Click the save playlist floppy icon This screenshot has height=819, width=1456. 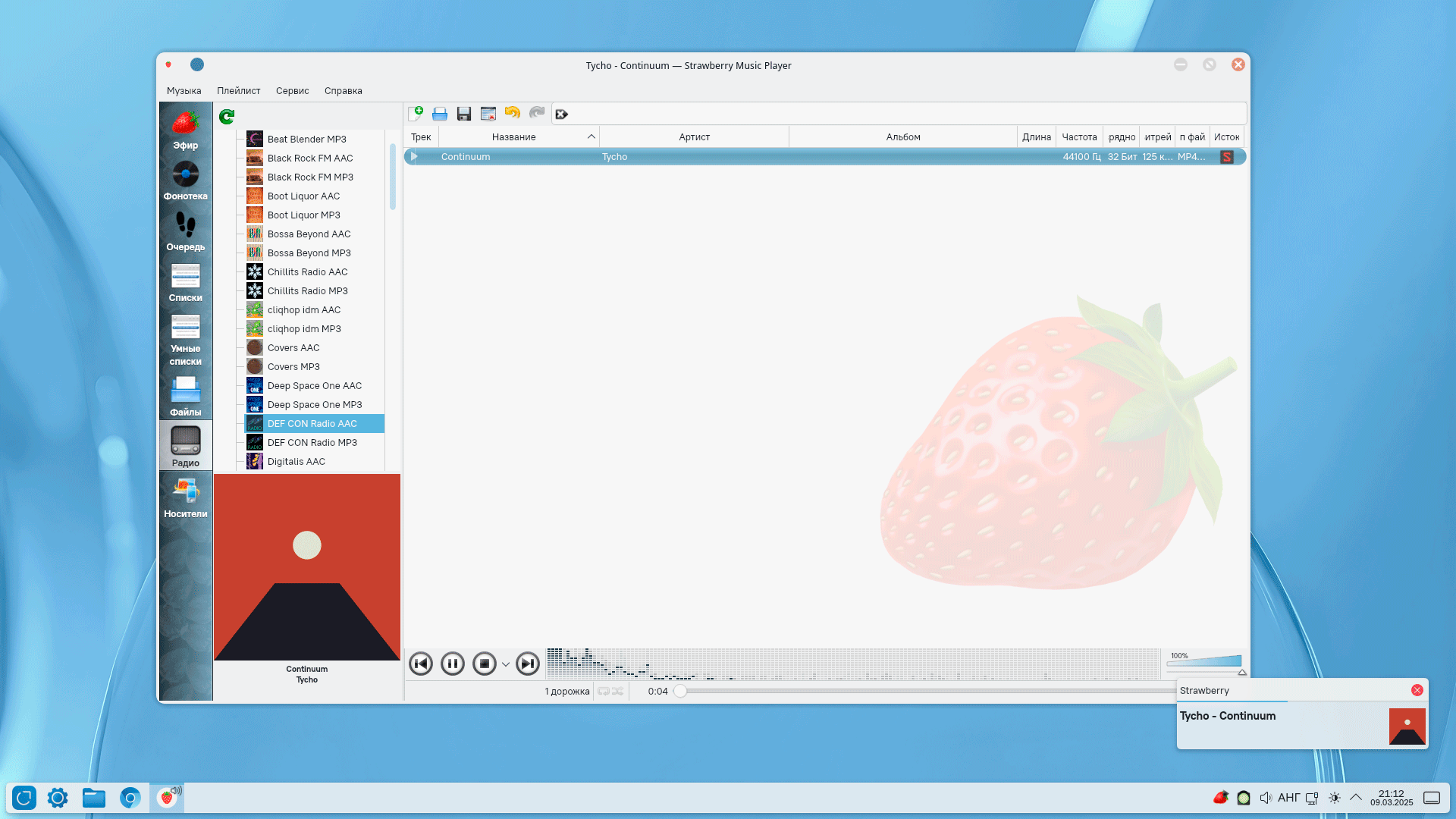coord(464,114)
